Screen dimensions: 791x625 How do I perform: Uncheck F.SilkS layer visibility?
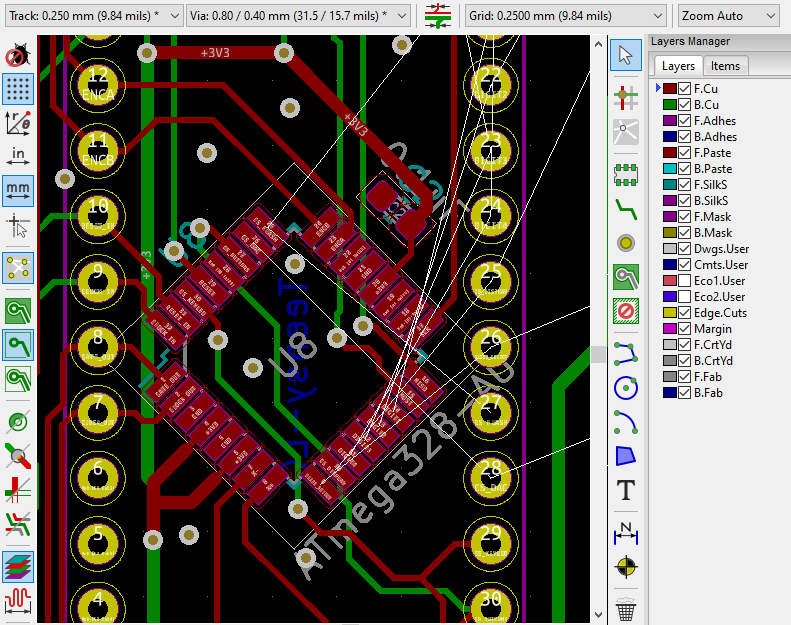point(684,185)
